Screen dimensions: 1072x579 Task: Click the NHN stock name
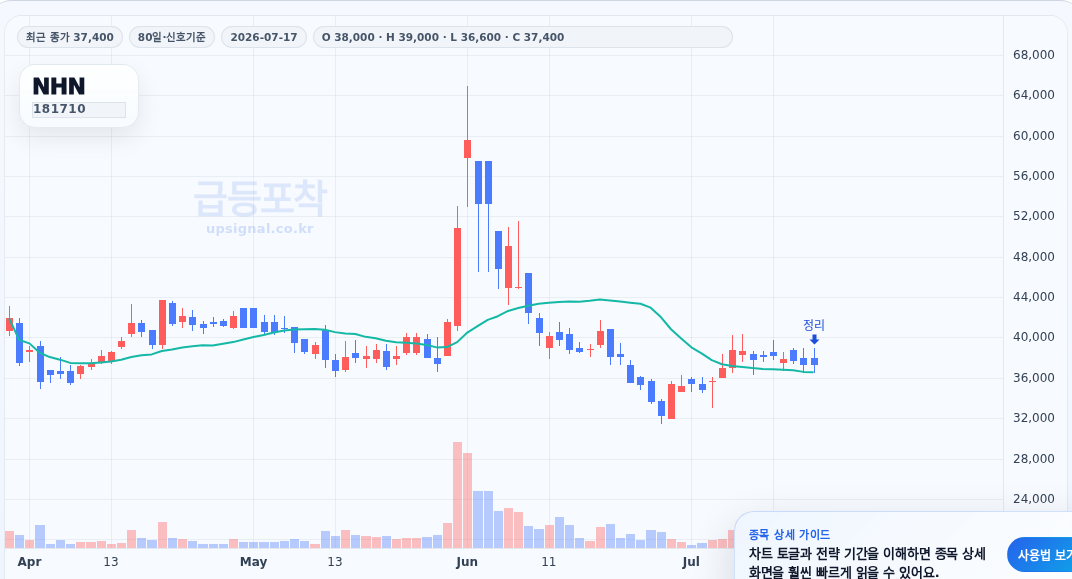[x=59, y=86]
